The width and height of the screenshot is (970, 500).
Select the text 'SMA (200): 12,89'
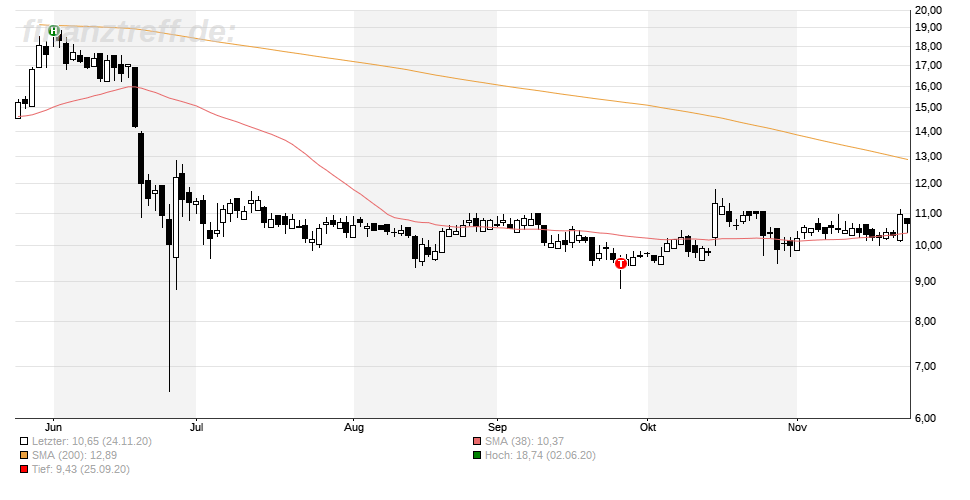point(74,455)
